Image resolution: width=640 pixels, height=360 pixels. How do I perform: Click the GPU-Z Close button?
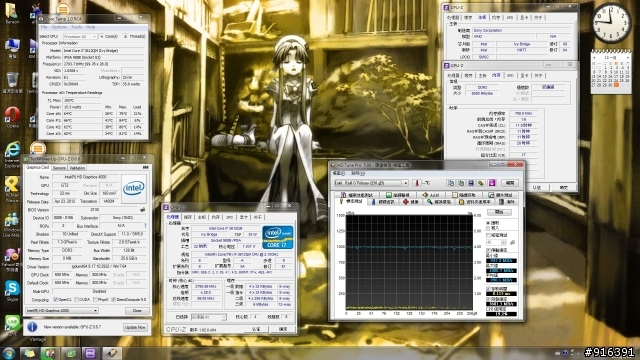pos(137,311)
